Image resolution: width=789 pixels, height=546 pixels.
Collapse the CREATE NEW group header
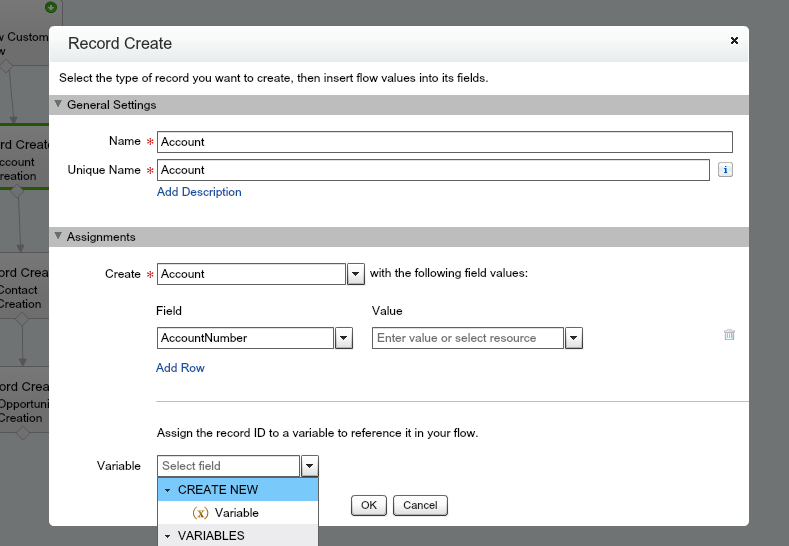[x=168, y=490]
